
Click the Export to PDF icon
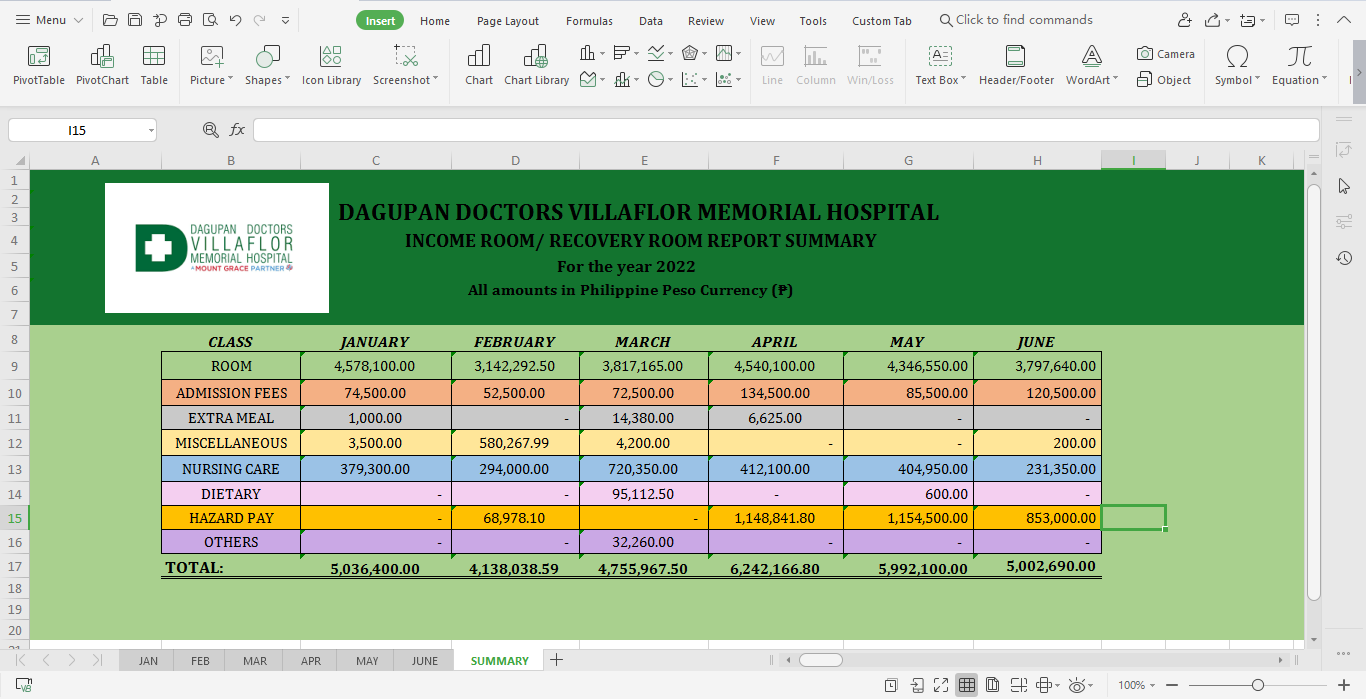tap(160, 20)
